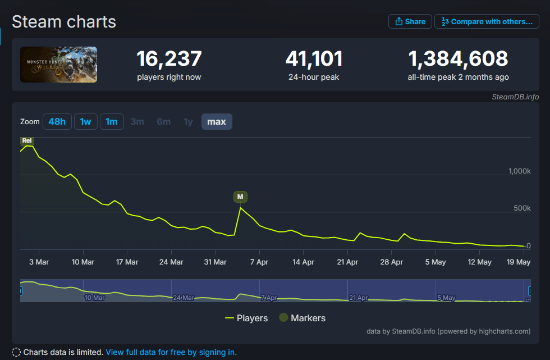Viewport: 550px width, 360px height.
Task: Click the SteamDB.info credit text
Action: click(515, 97)
